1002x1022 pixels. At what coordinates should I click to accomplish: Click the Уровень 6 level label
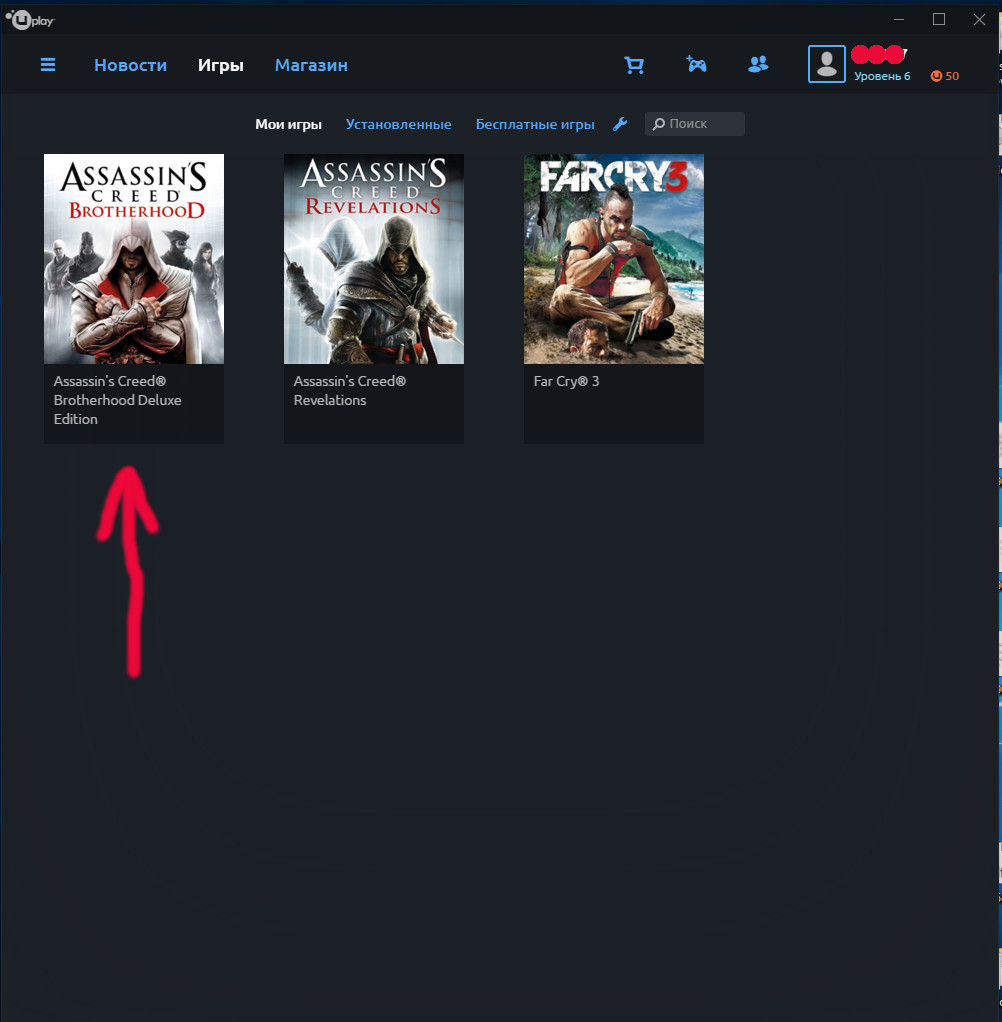(x=882, y=76)
